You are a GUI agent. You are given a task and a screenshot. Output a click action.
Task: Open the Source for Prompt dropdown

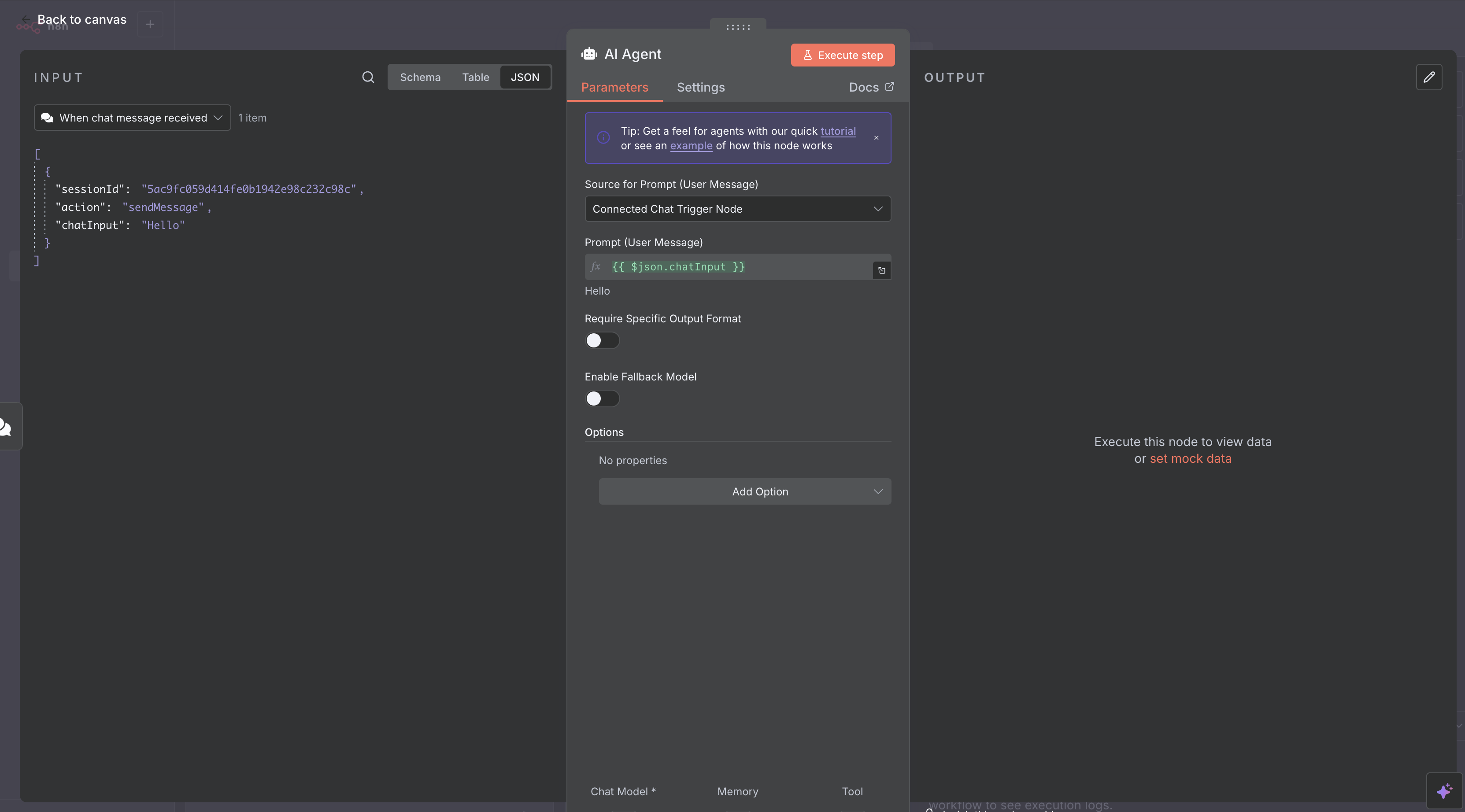737,209
